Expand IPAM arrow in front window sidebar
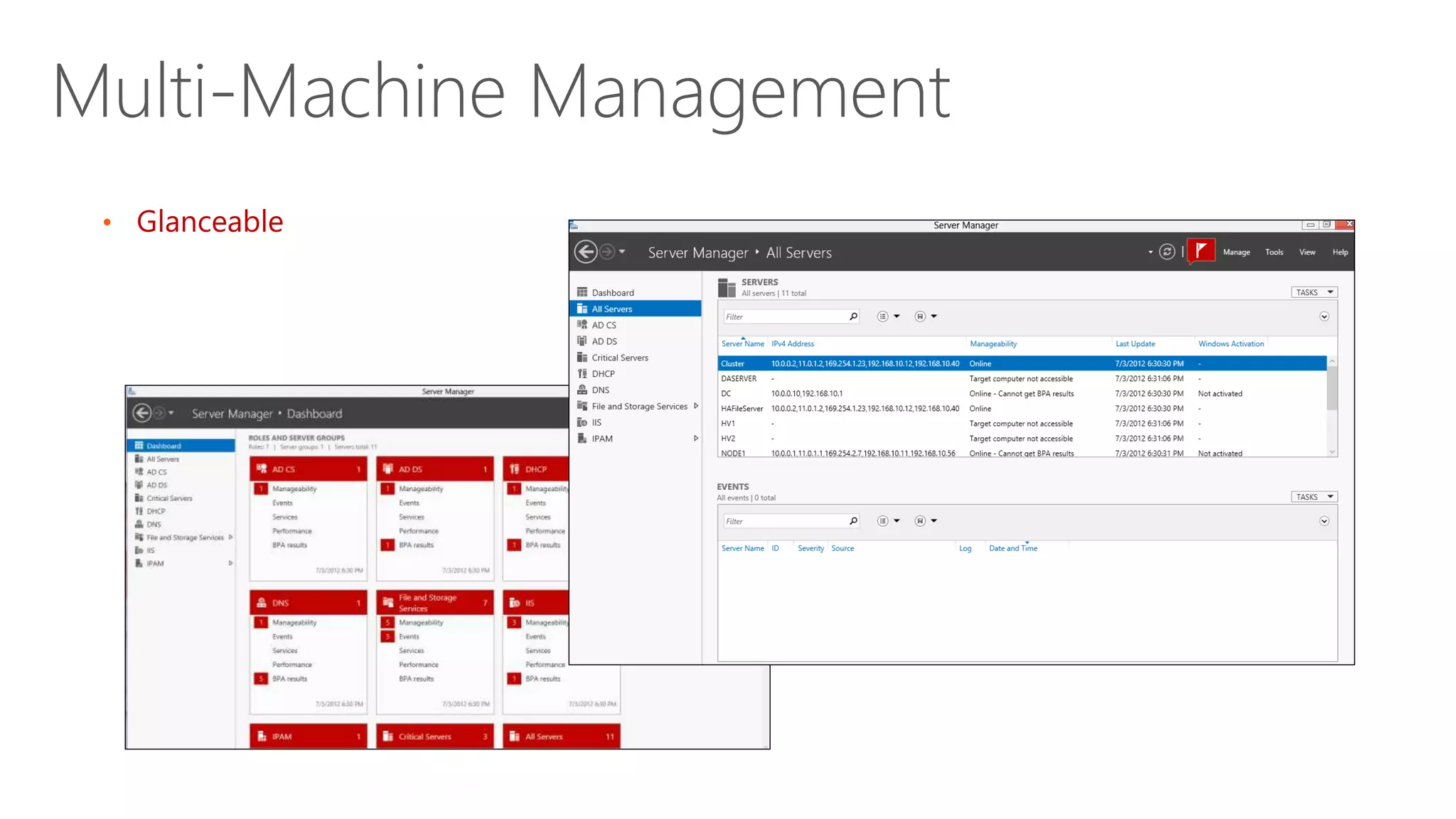 tap(696, 439)
